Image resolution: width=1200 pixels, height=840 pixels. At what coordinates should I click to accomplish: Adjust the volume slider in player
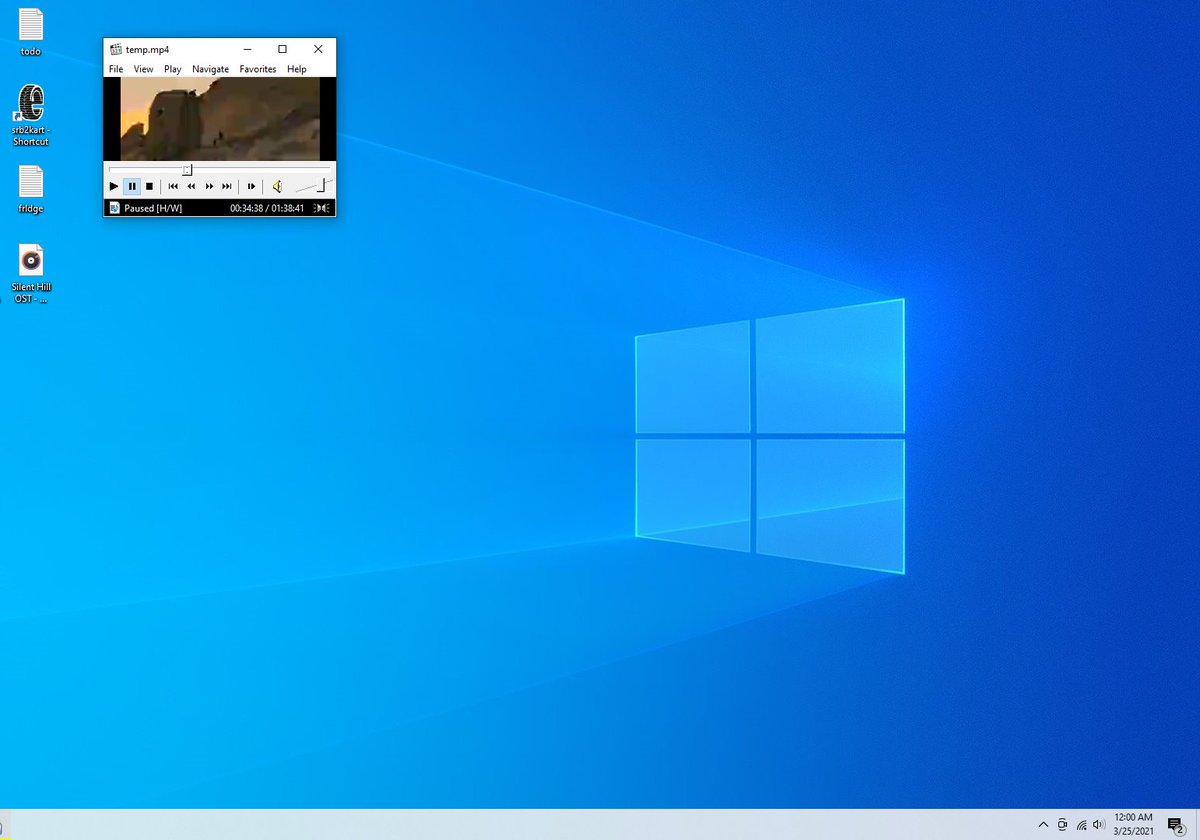point(313,186)
